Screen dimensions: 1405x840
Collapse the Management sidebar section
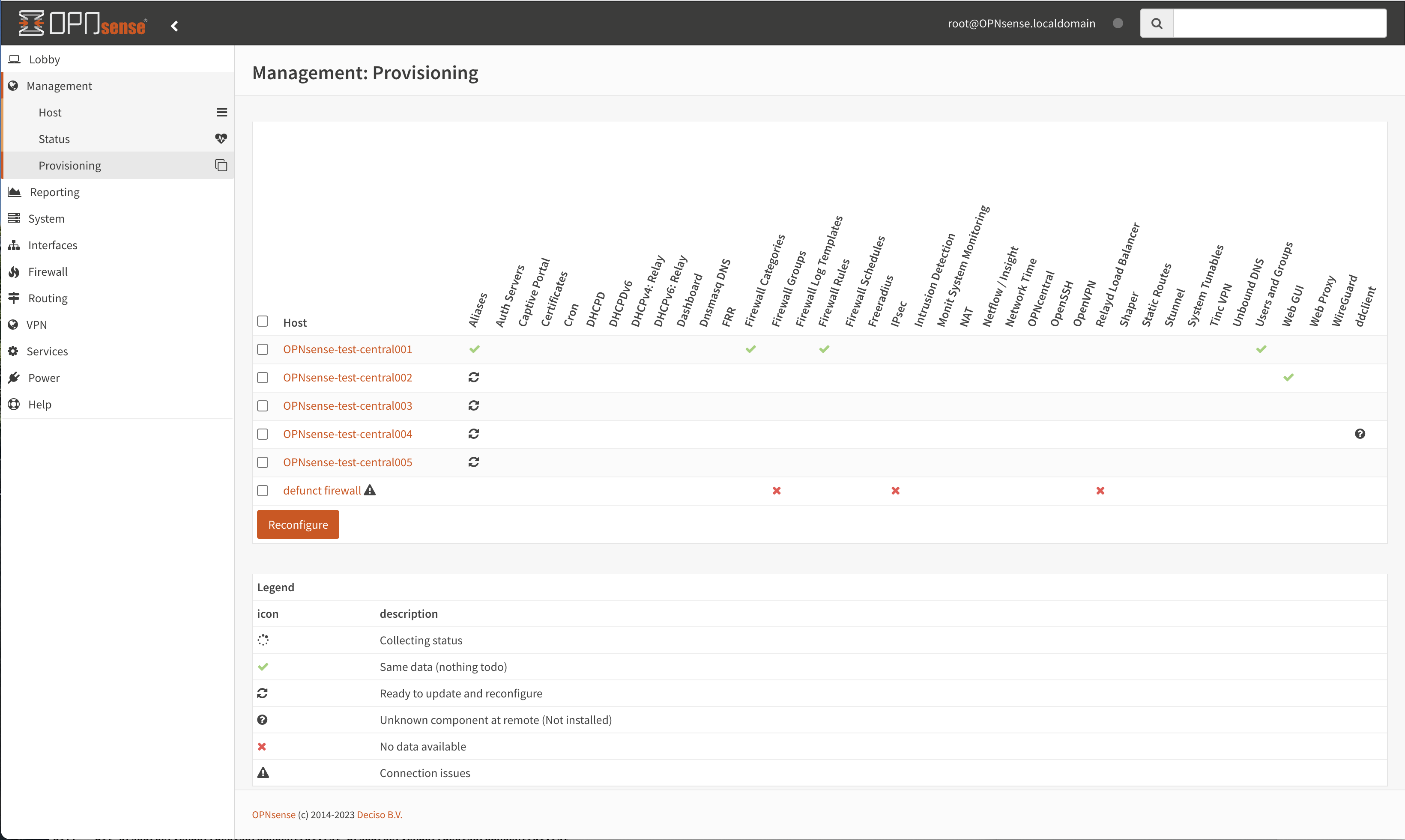59,86
